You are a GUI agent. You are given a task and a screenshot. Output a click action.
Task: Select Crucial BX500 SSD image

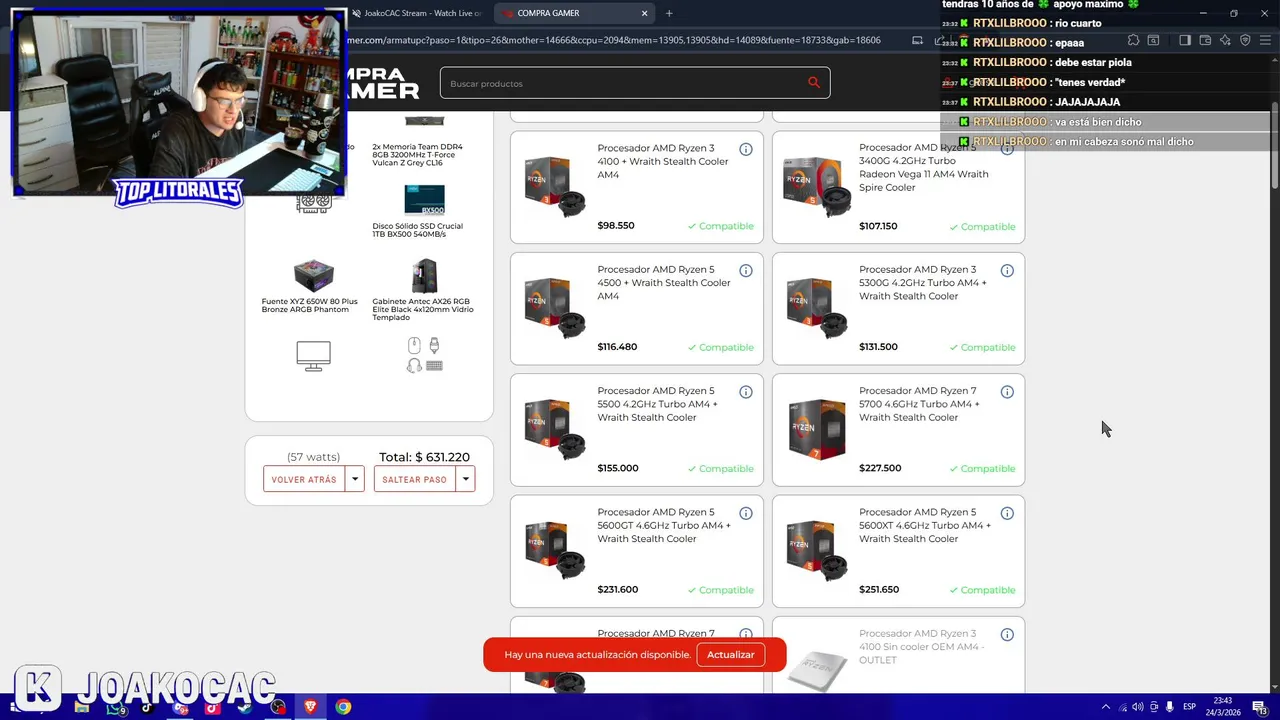pyautogui.click(x=424, y=199)
